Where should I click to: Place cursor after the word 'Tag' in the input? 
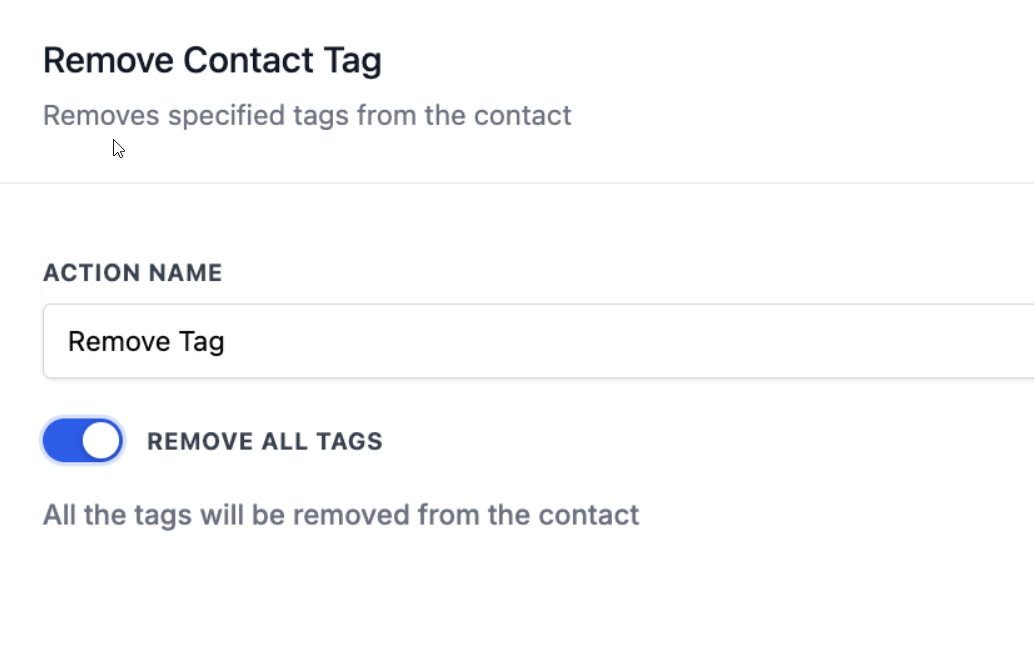pos(226,342)
